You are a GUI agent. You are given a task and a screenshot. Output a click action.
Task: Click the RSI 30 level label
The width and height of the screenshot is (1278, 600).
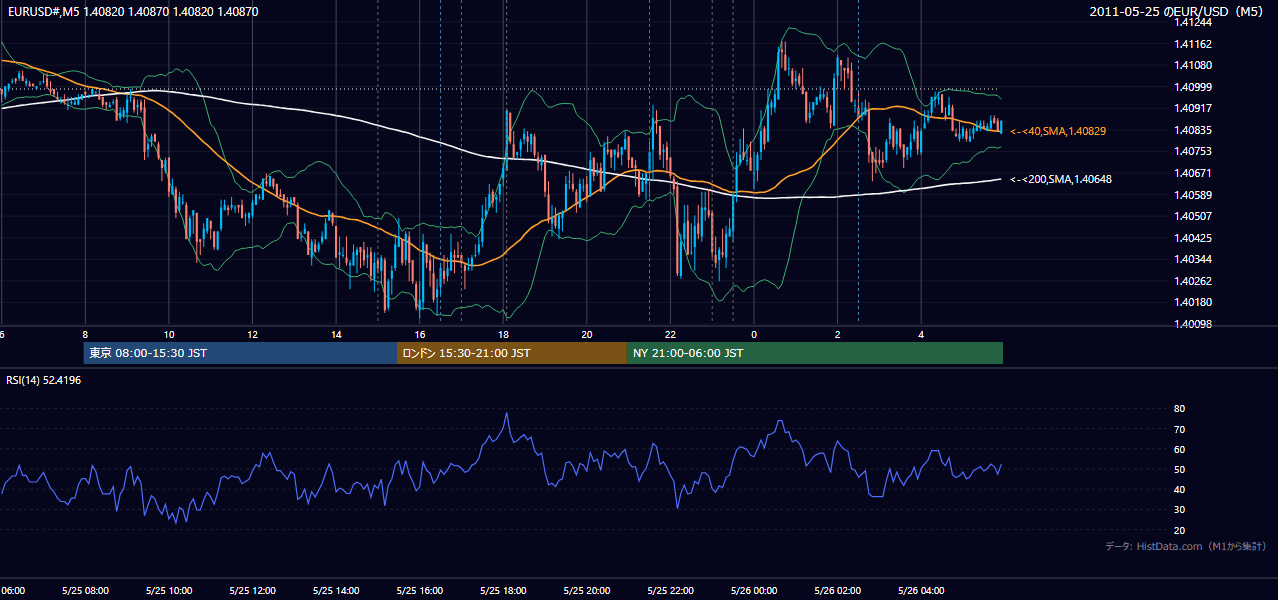1179,510
